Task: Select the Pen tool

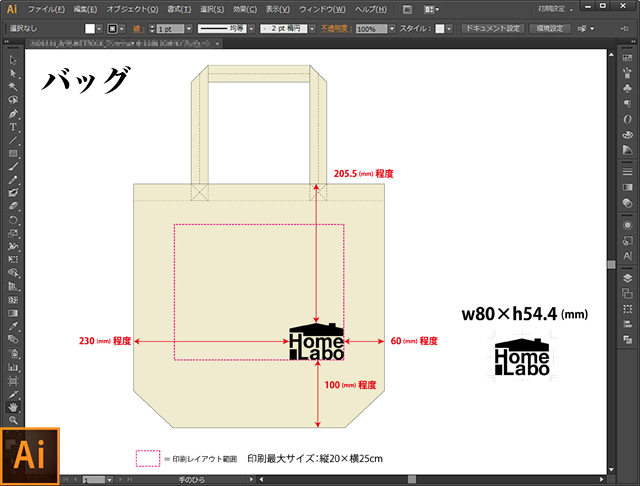Action: 13,113
